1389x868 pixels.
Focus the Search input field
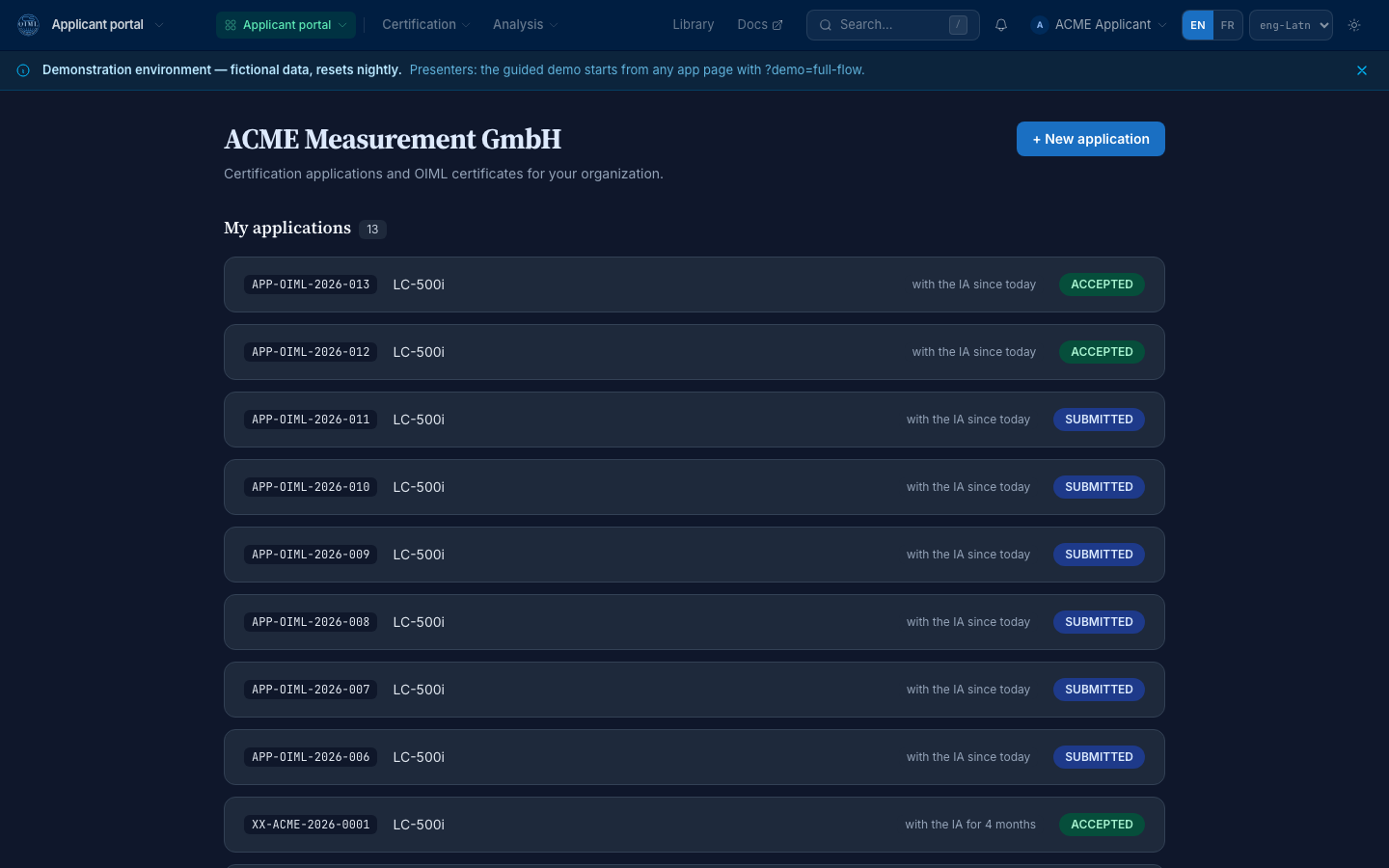pyautogui.click(x=892, y=25)
